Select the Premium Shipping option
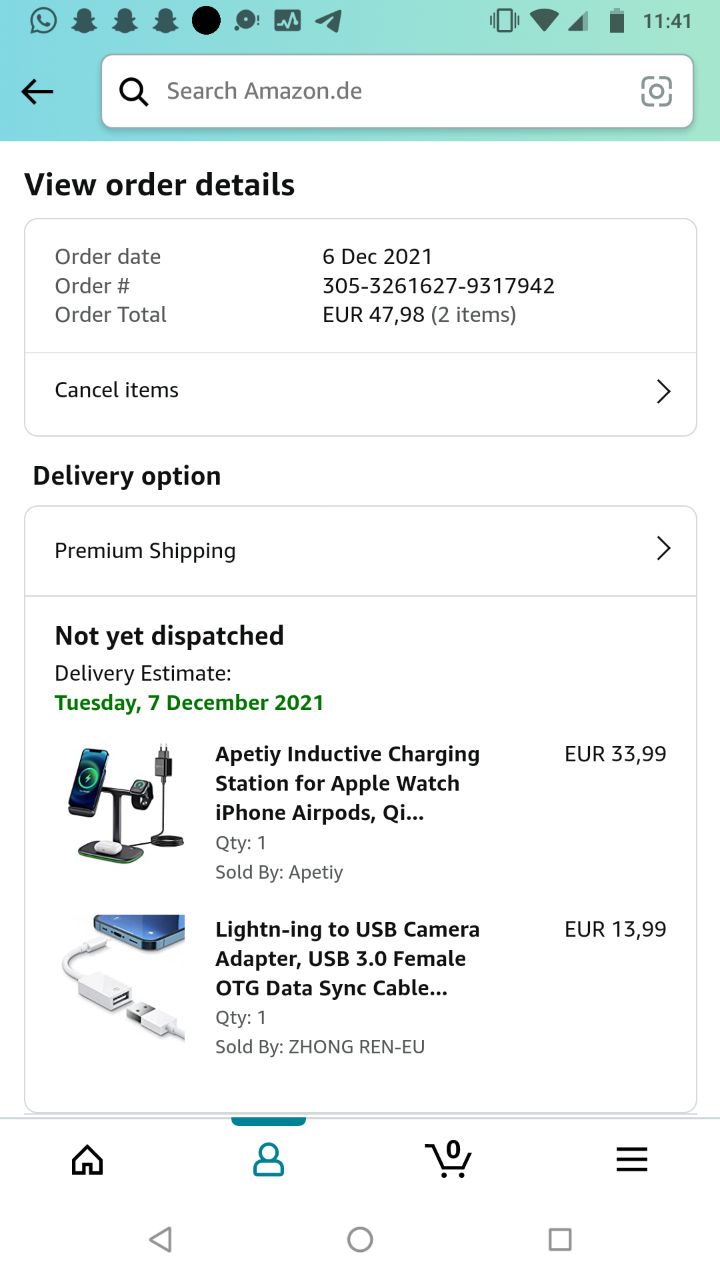720x1280 pixels. 300,550
